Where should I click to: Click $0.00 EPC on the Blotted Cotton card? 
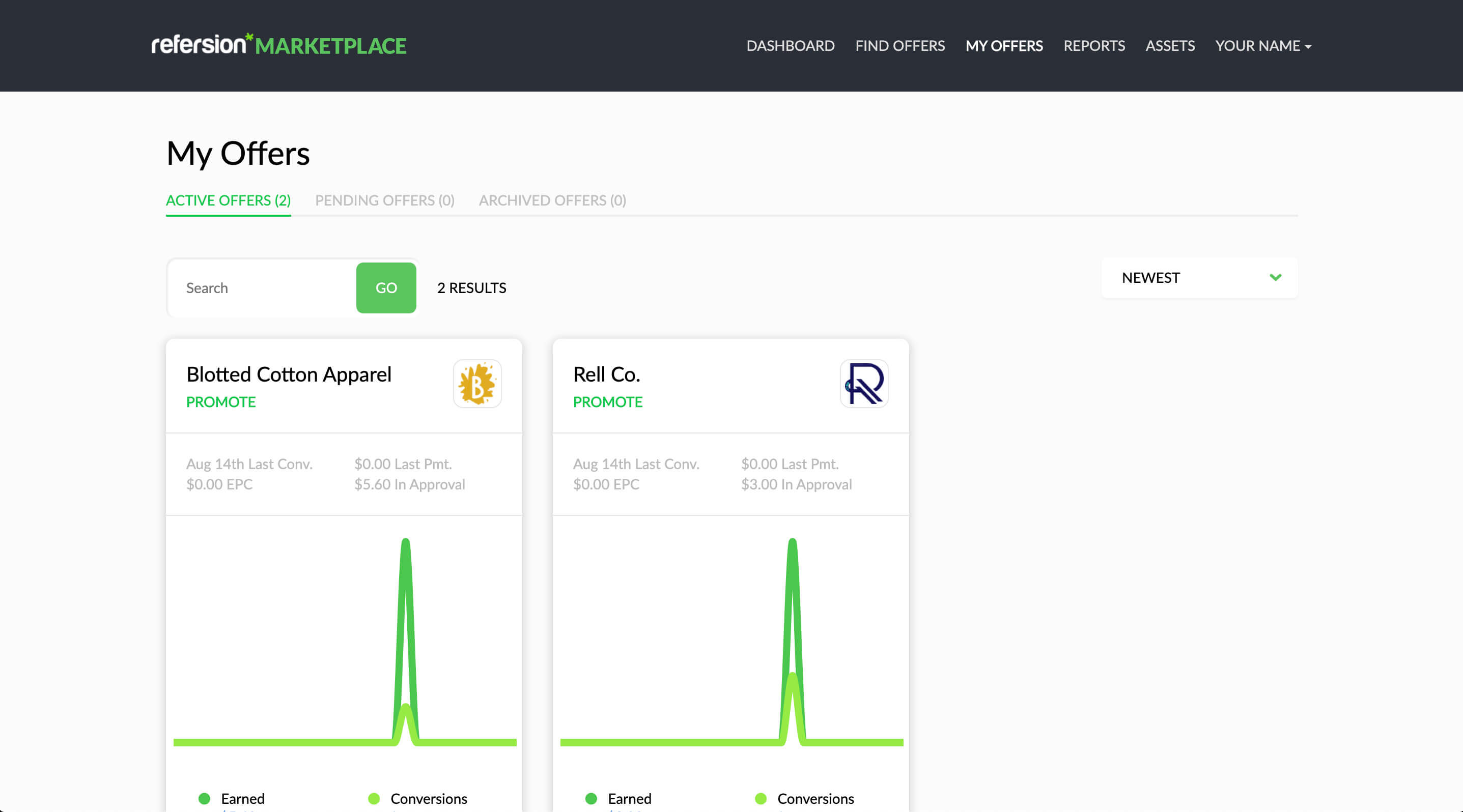[219, 484]
